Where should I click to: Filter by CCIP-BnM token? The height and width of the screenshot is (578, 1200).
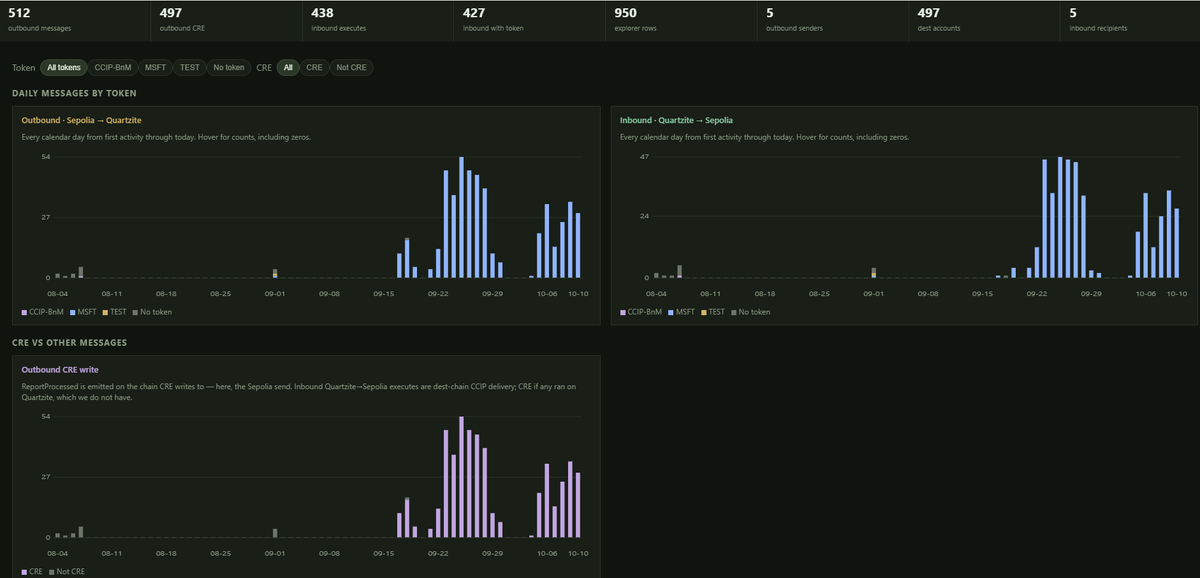tap(113, 68)
